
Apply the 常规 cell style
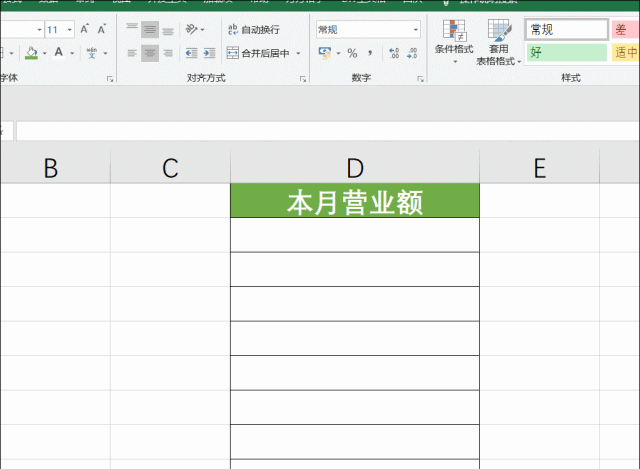point(567,29)
